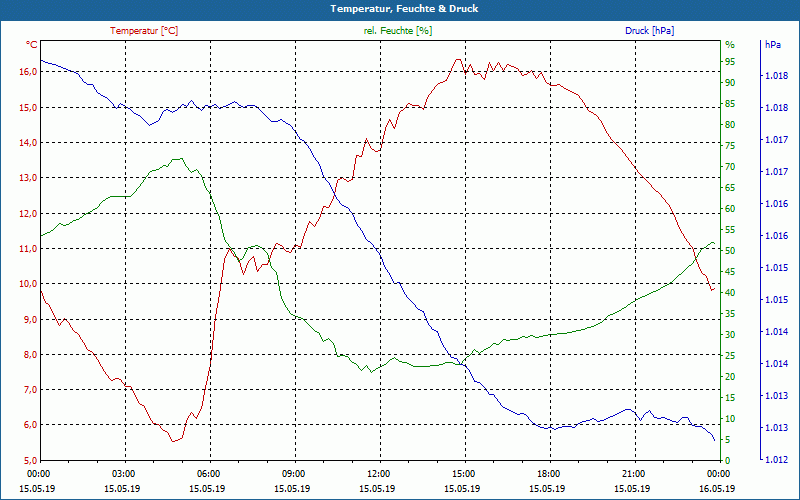Click the '14,0' temperature axis value
Image resolution: width=800 pixels, height=500 pixels.
[28, 142]
